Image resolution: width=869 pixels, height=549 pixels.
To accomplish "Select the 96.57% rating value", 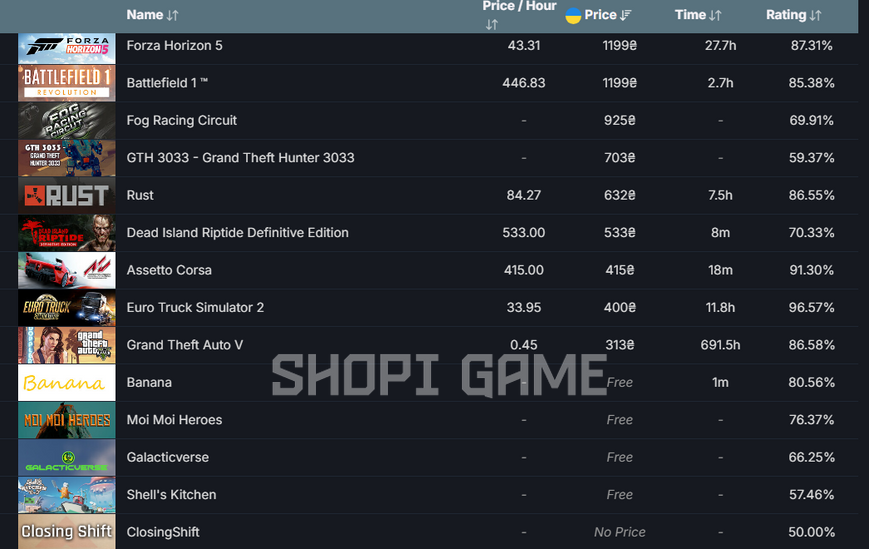I will (811, 307).
